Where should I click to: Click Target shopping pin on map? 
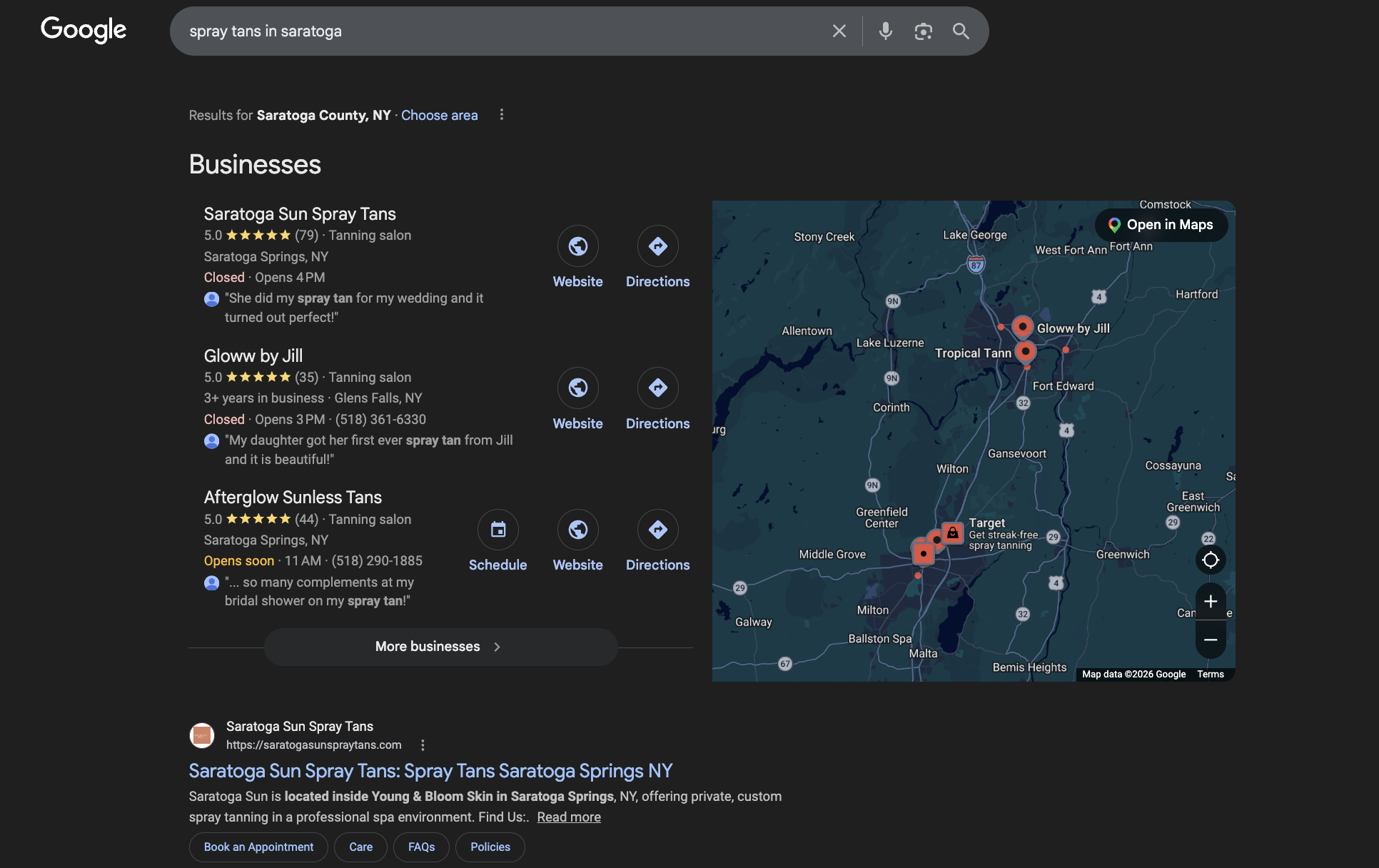point(952,533)
